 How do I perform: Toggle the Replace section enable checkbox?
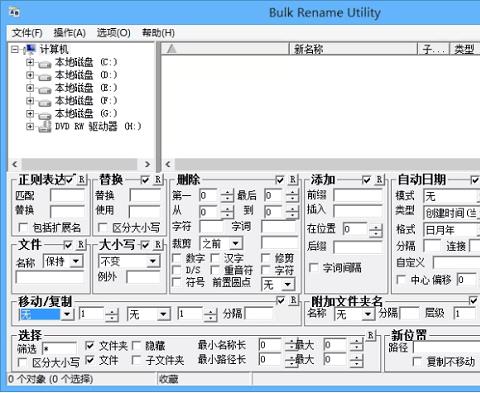tap(145, 180)
